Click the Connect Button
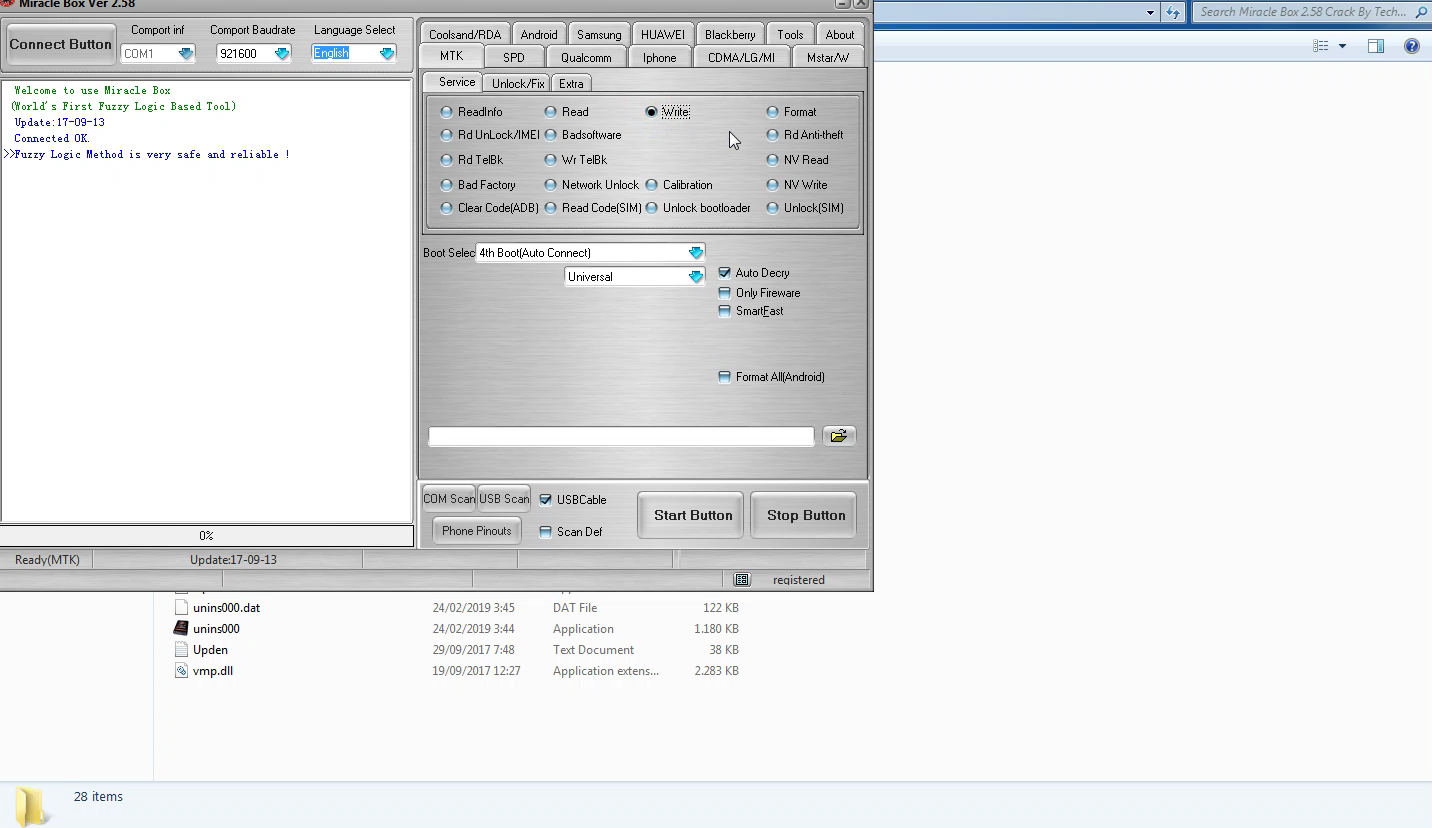The image size is (1432, 828). [x=61, y=45]
